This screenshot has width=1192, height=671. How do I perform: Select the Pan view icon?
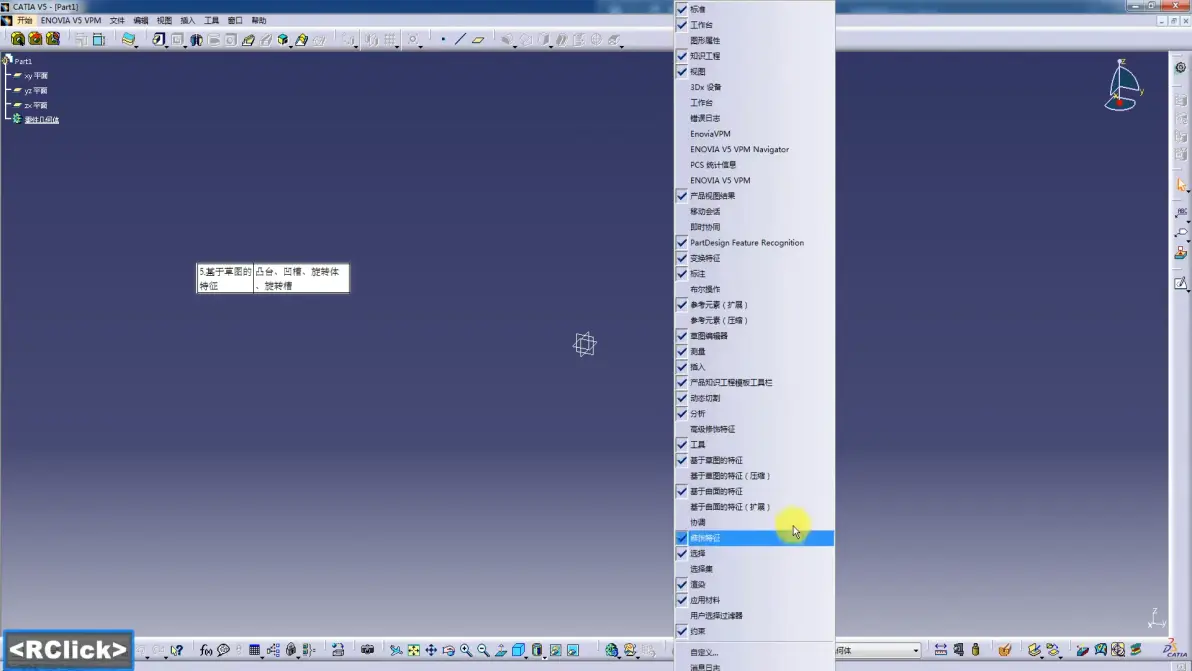pyautogui.click(x=431, y=650)
